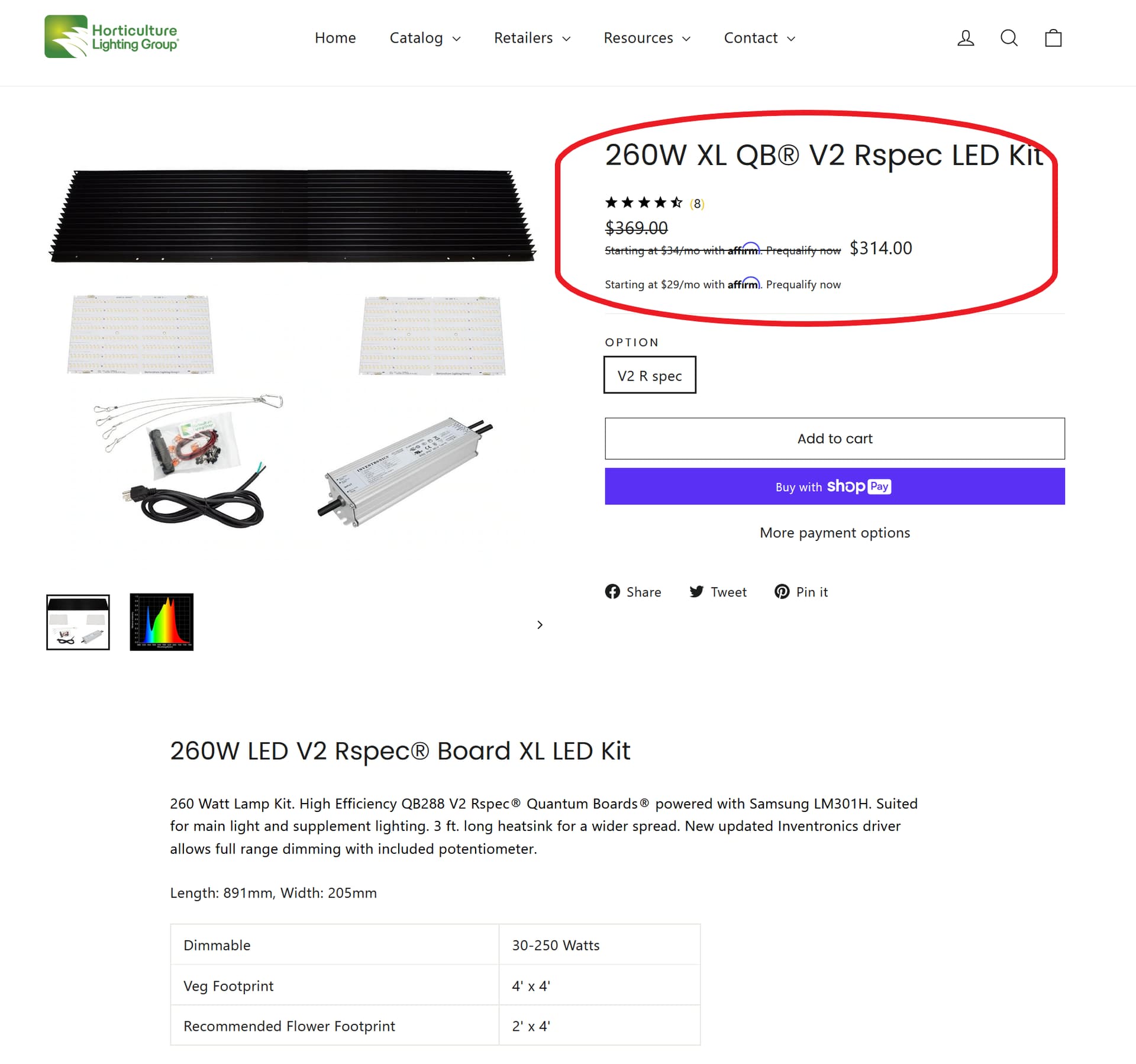Image resolution: width=1136 pixels, height=1064 pixels.
Task: Open More payment options link
Action: tap(835, 533)
